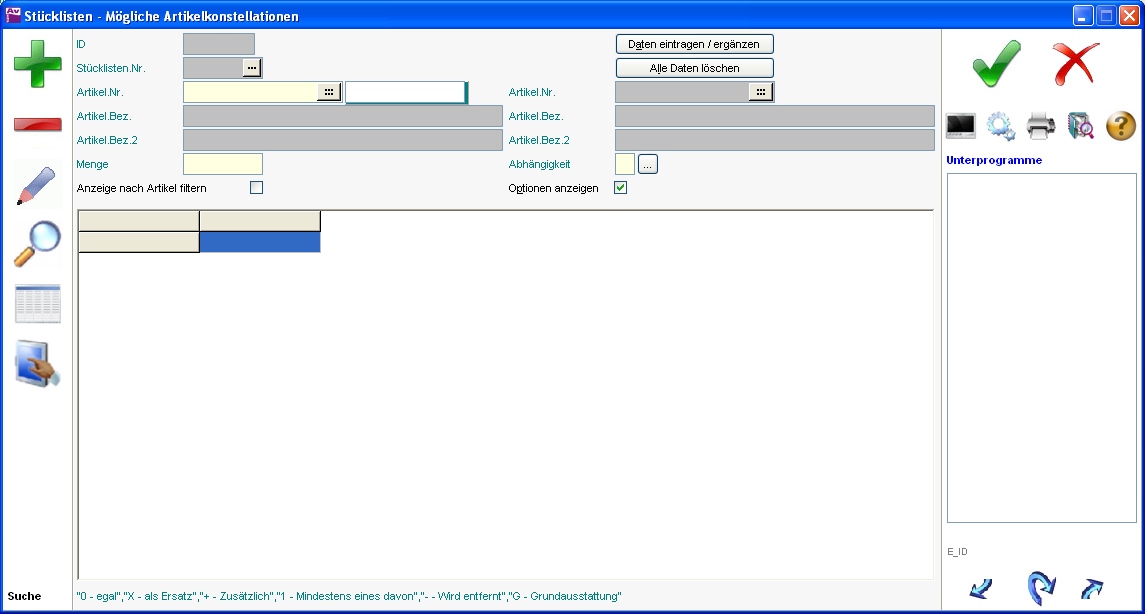Click the green plus add icon
Viewport: 1145px width, 614px height.
point(37,64)
